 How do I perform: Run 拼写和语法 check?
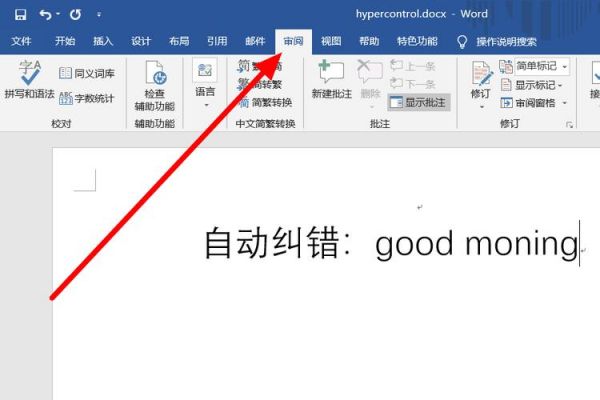[29, 80]
